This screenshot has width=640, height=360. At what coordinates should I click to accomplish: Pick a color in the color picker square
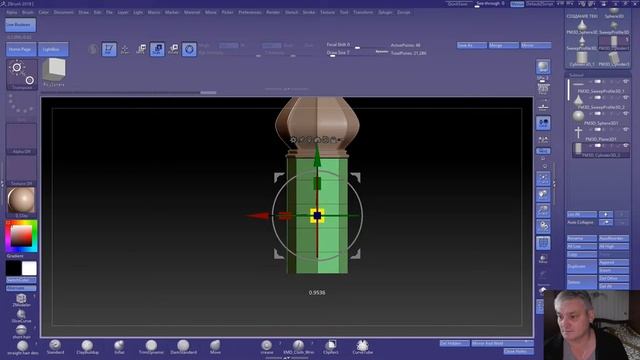[21, 236]
